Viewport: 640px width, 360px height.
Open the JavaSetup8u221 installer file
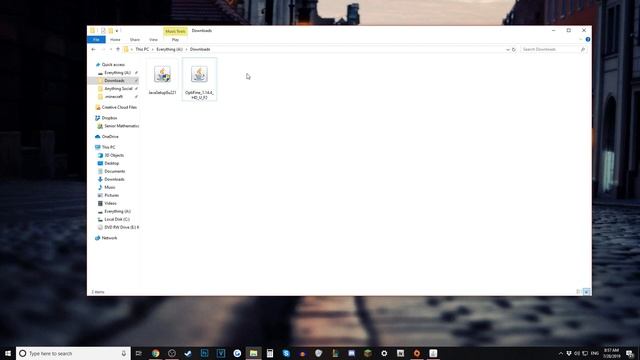pyautogui.click(x=162, y=79)
